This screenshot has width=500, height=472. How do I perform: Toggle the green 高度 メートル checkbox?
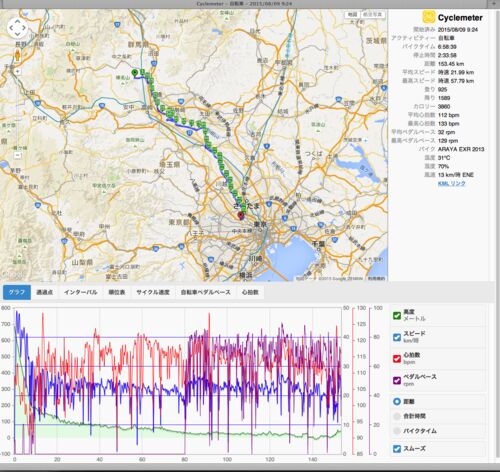tap(397, 316)
